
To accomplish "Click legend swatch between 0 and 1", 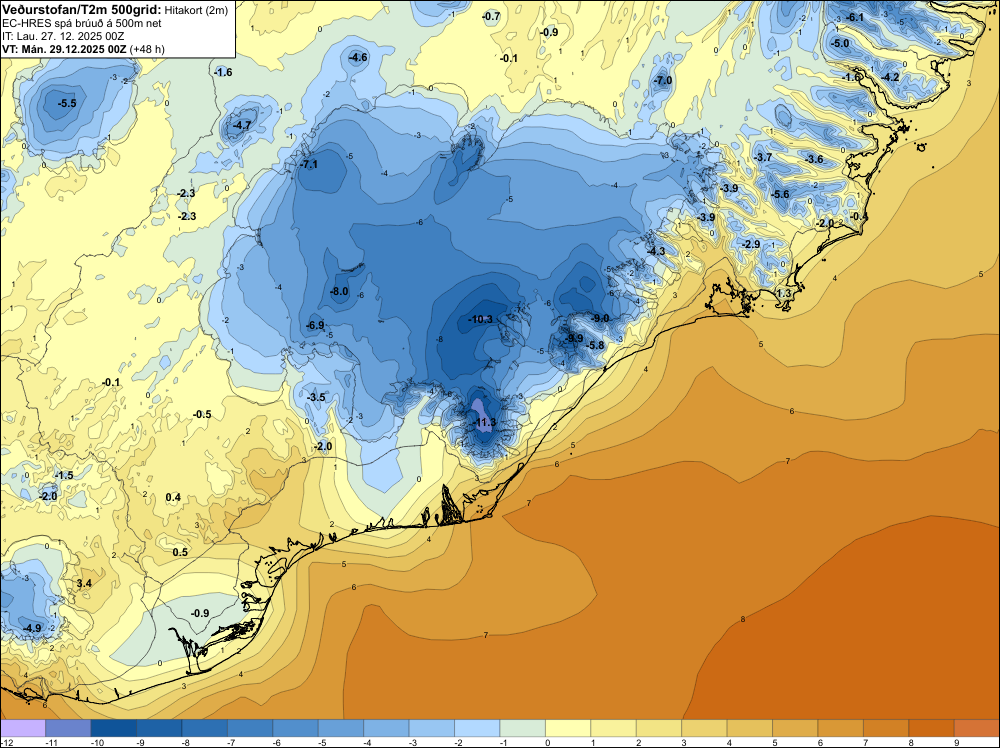I will coord(568,728).
